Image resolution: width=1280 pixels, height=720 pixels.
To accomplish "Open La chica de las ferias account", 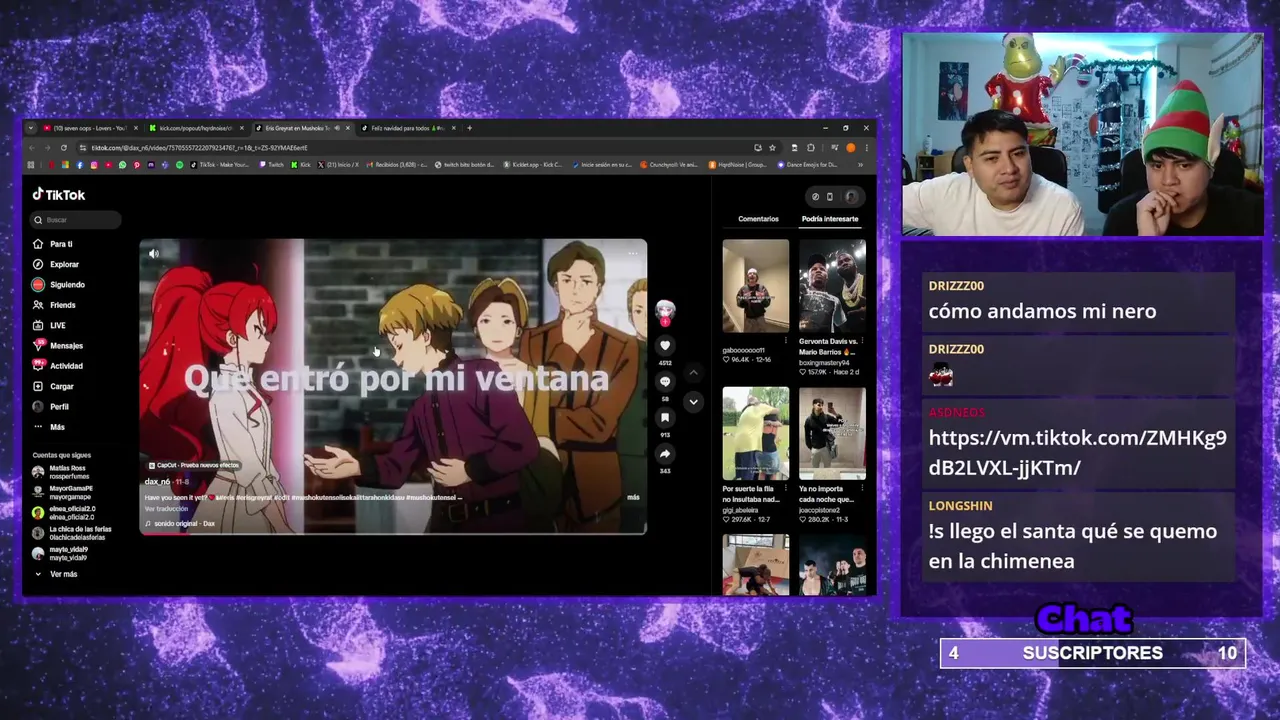I will (72, 533).
